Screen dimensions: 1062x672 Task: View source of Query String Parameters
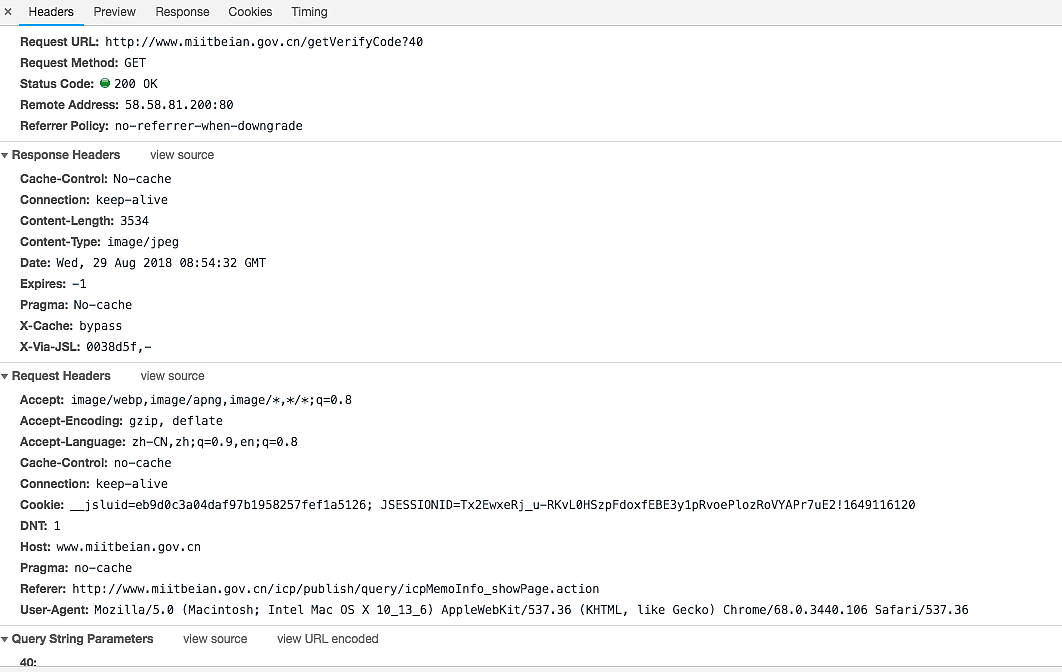click(x=215, y=639)
